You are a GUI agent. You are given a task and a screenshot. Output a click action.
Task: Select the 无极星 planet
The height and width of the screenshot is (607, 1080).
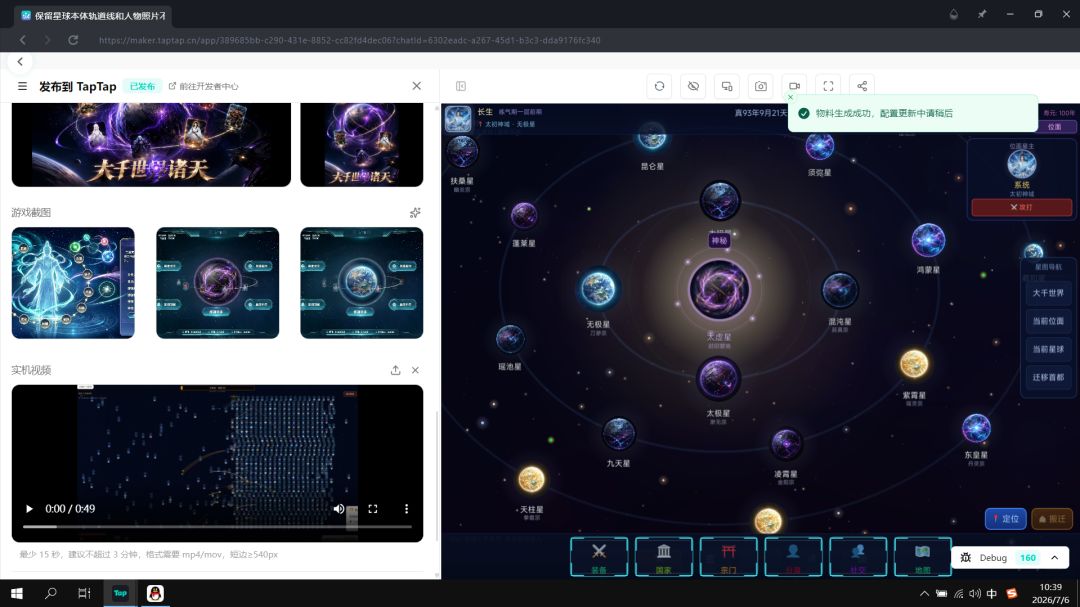pyautogui.click(x=598, y=288)
